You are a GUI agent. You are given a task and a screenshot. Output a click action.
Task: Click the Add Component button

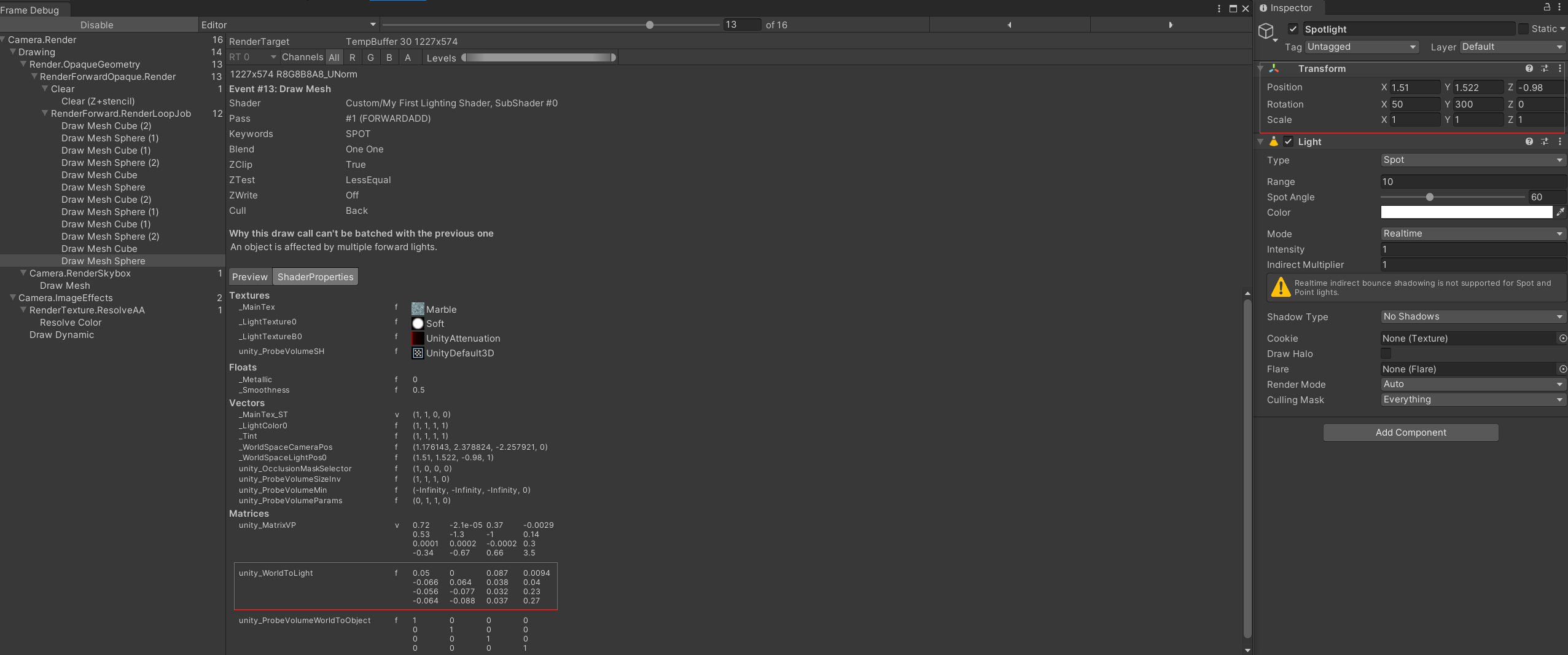click(1411, 433)
